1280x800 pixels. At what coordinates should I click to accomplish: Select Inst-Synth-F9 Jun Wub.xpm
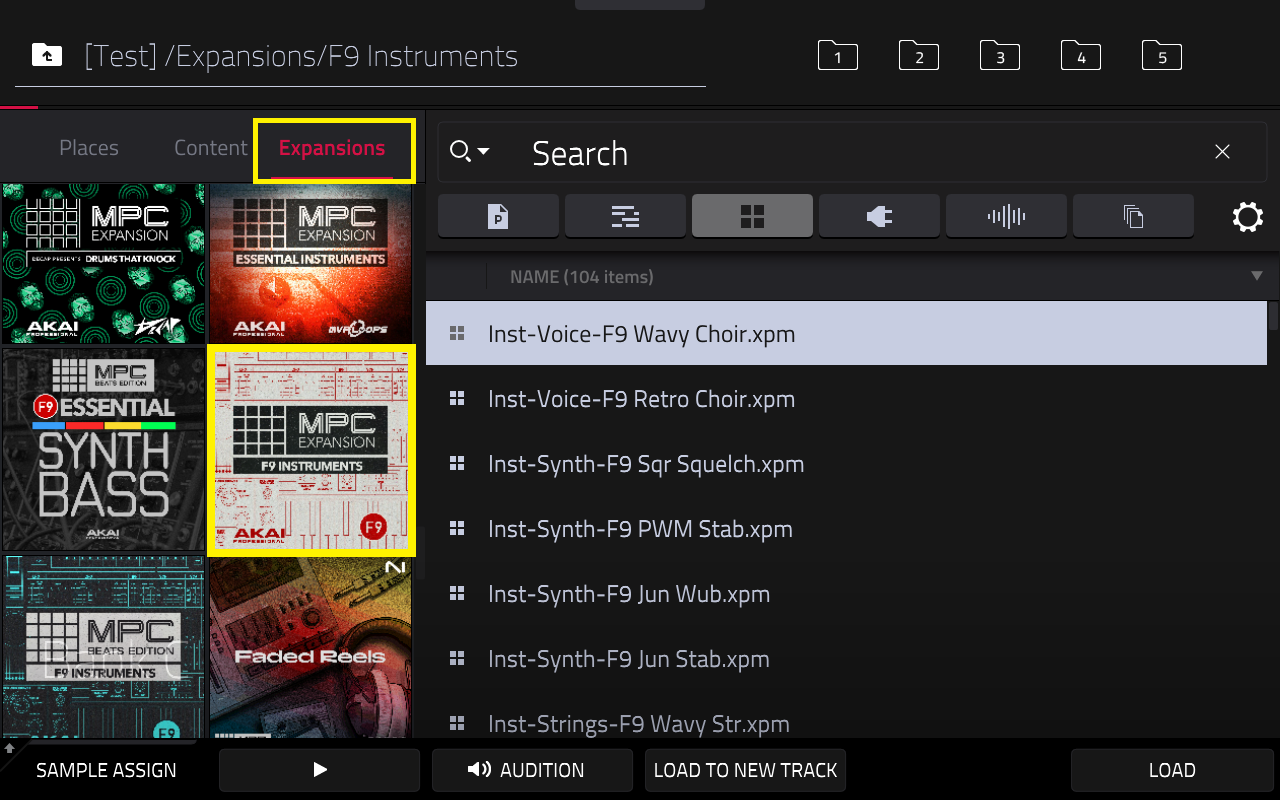tap(846, 593)
